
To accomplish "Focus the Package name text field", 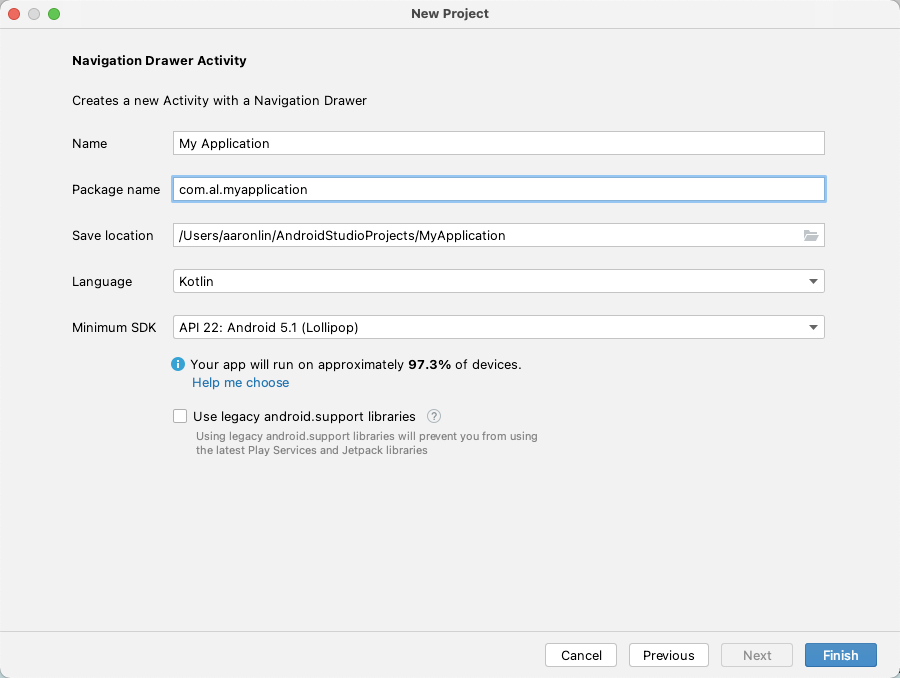I will [499, 189].
